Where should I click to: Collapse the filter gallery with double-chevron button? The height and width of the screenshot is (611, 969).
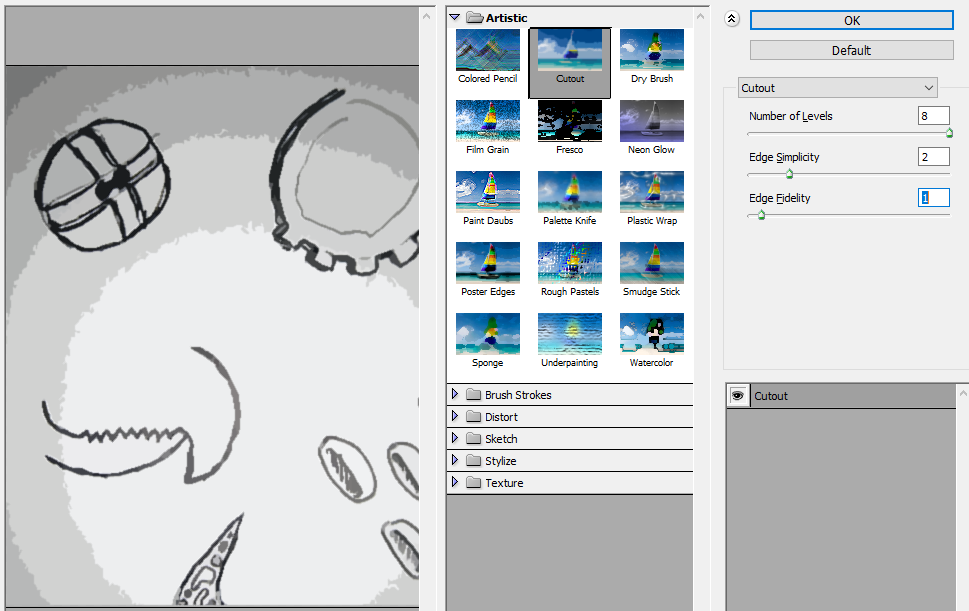(732, 19)
